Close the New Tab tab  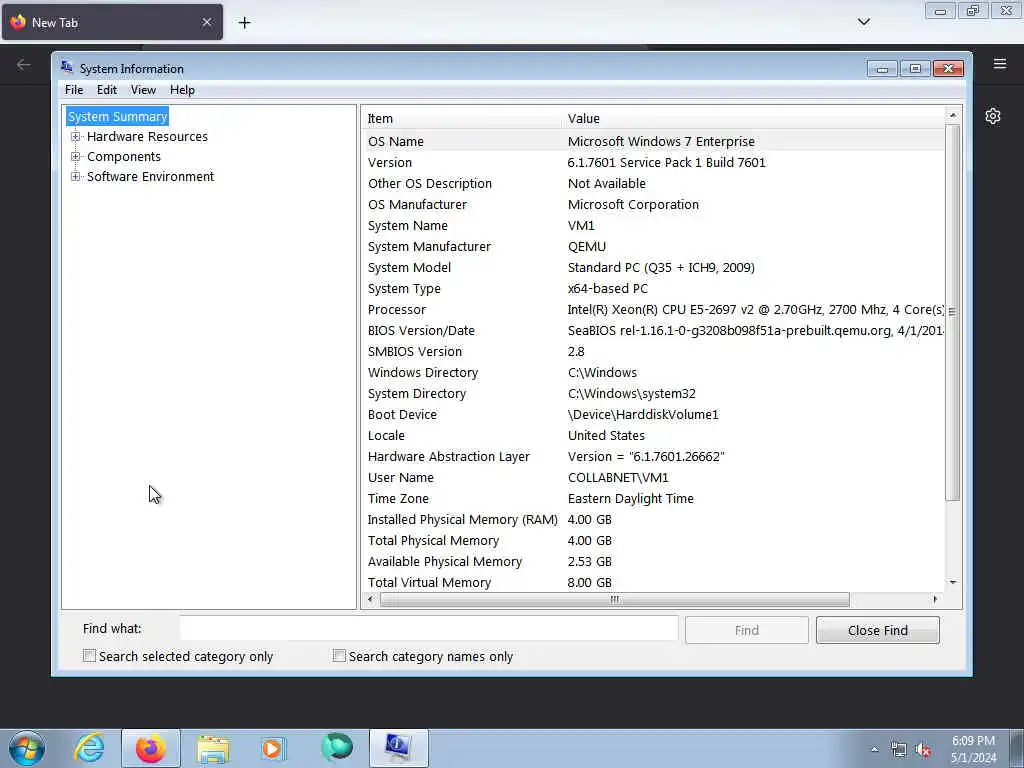[206, 22]
